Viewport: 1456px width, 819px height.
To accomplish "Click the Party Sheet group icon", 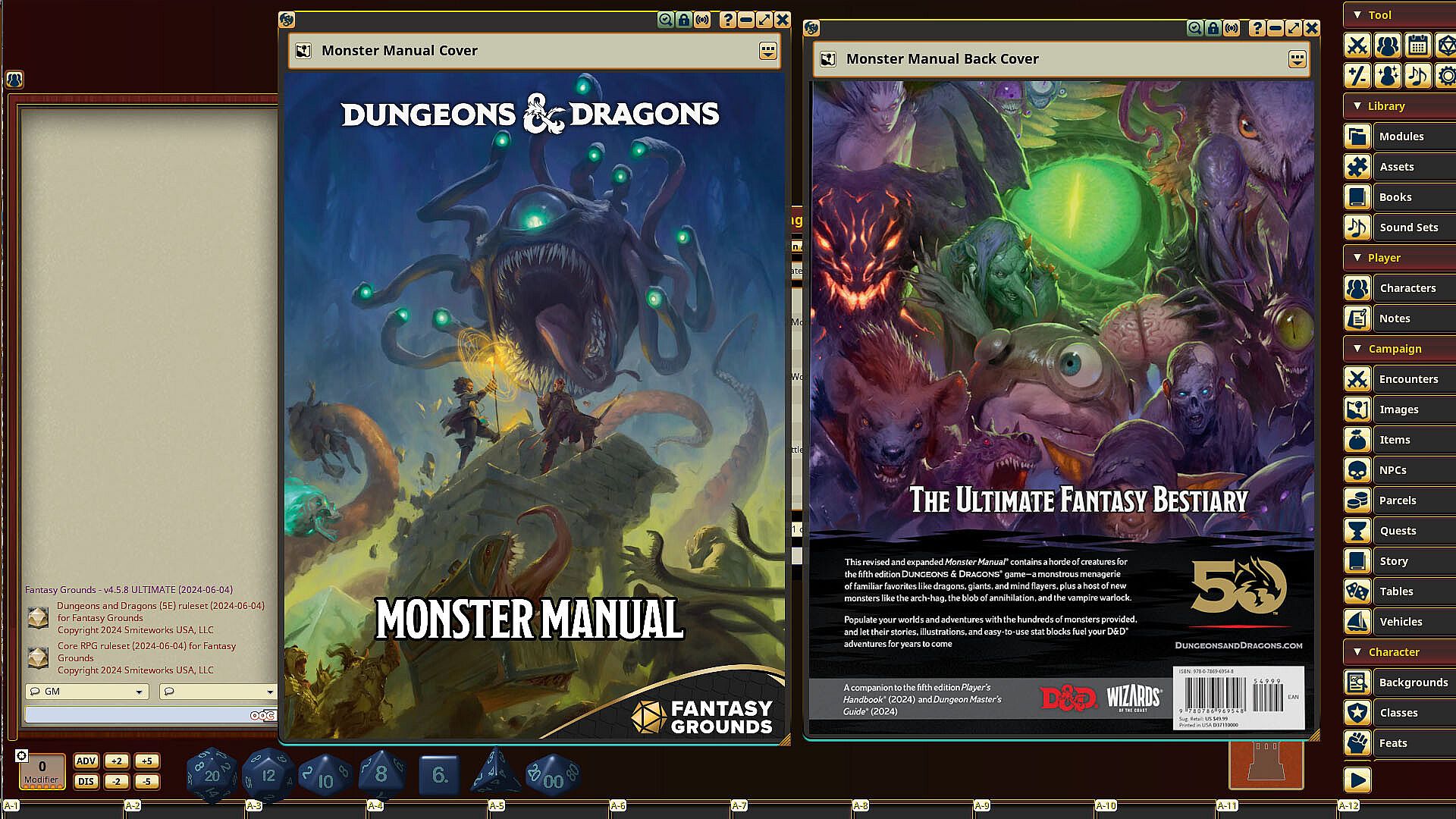I will point(1387,45).
